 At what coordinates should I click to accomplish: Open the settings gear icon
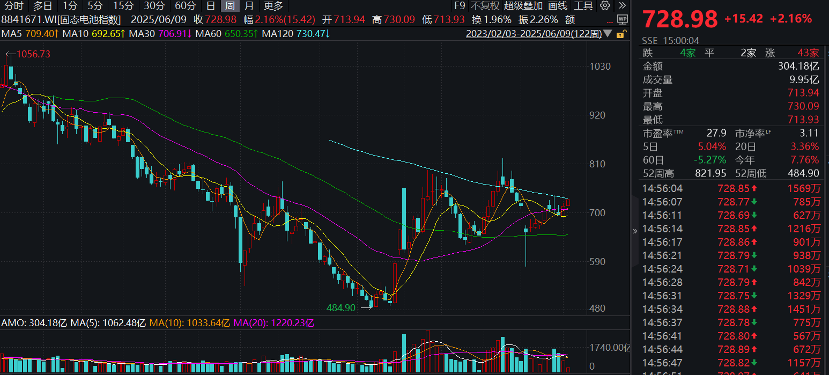(605, 6)
